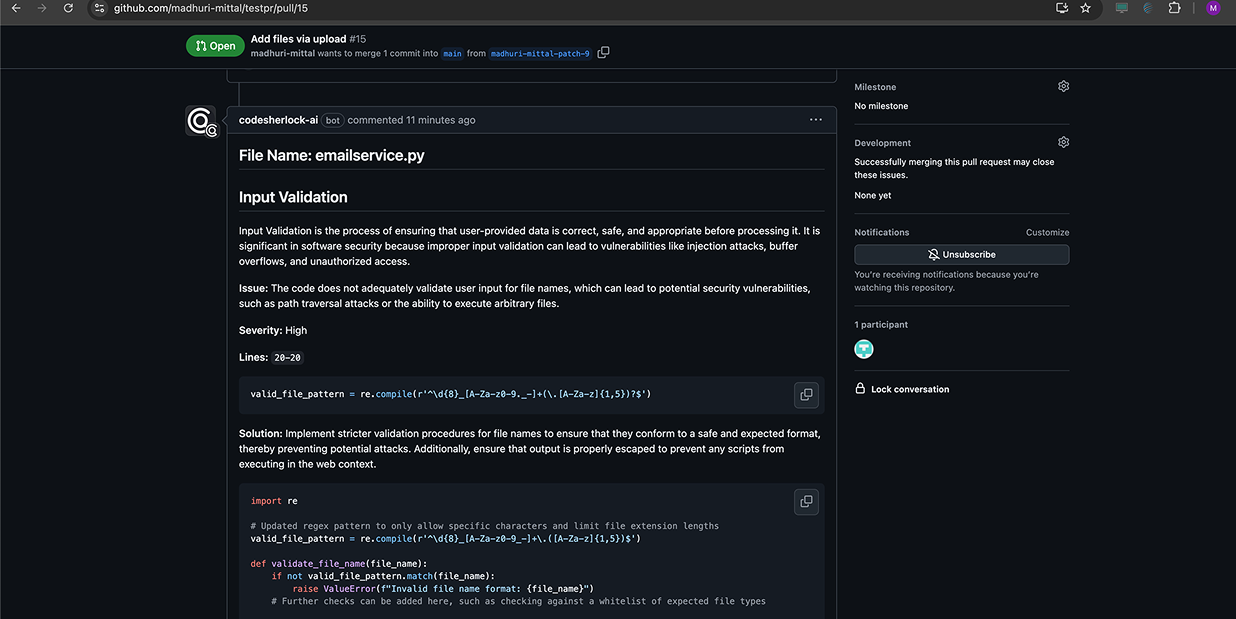The height and width of the screenshot is (619, 1236).
Task: Click the codesherlock-ai bot avatar
Action: (x=199, y=119)
